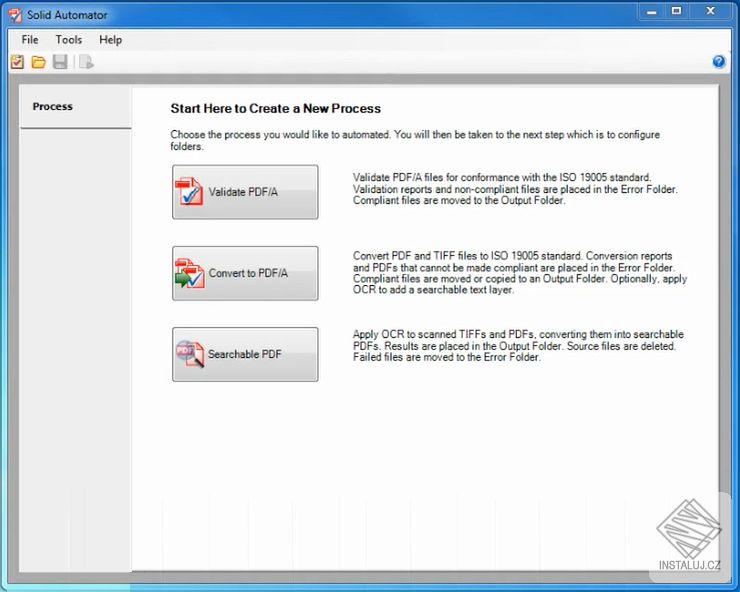Open the Help menu
This screenshot has width=740, height=592.
[x=110, y=40]
